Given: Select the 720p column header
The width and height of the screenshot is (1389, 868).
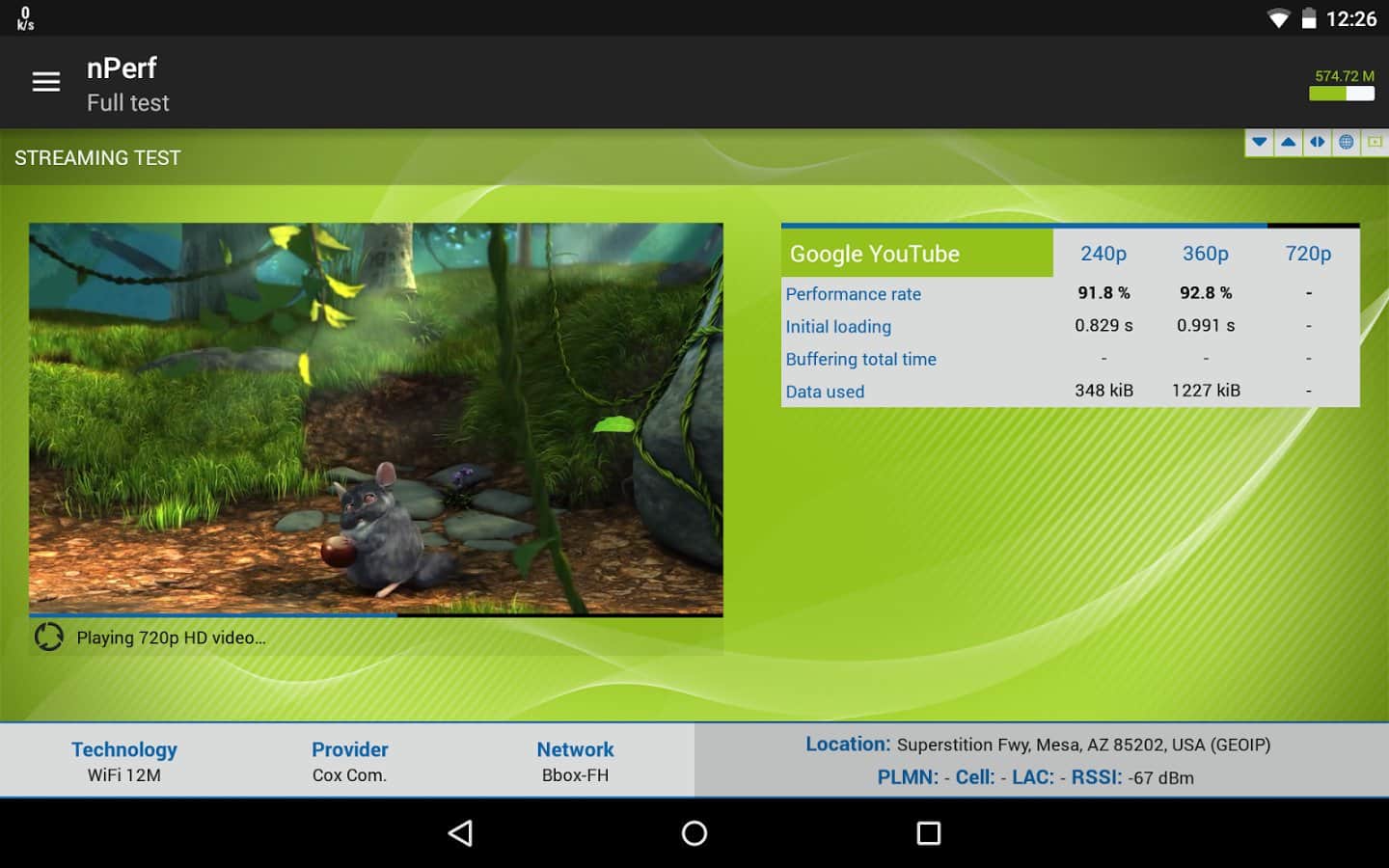Looking at the screenshot, I should (x=1308, y=254).
